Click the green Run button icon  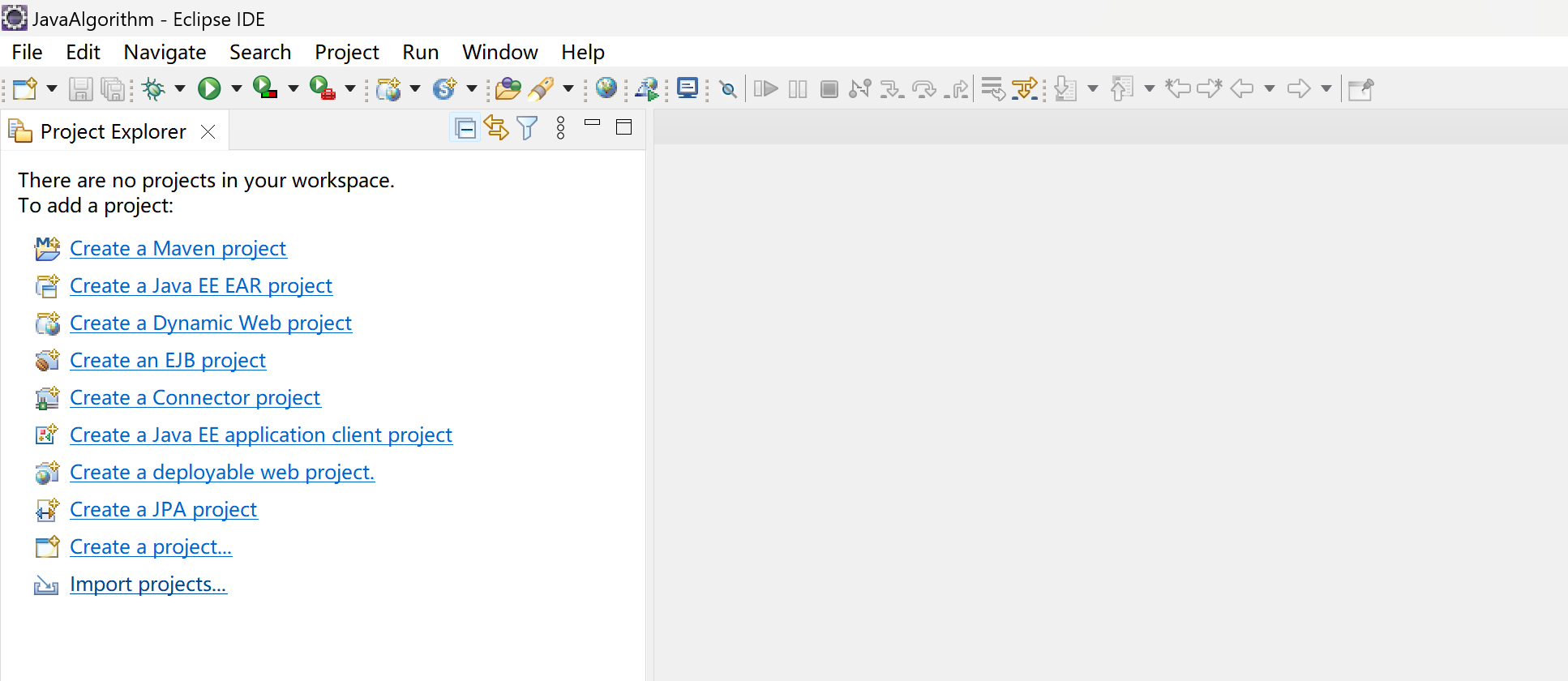point(209,88)
